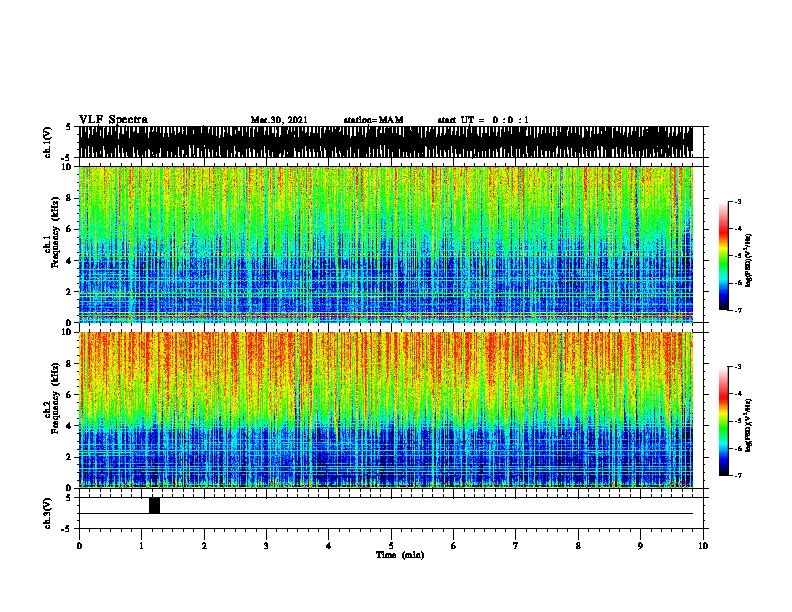This screenshot has width=792, height=612.
Task: Click time axis tick label "5"
Action: [x=391, y=545]
